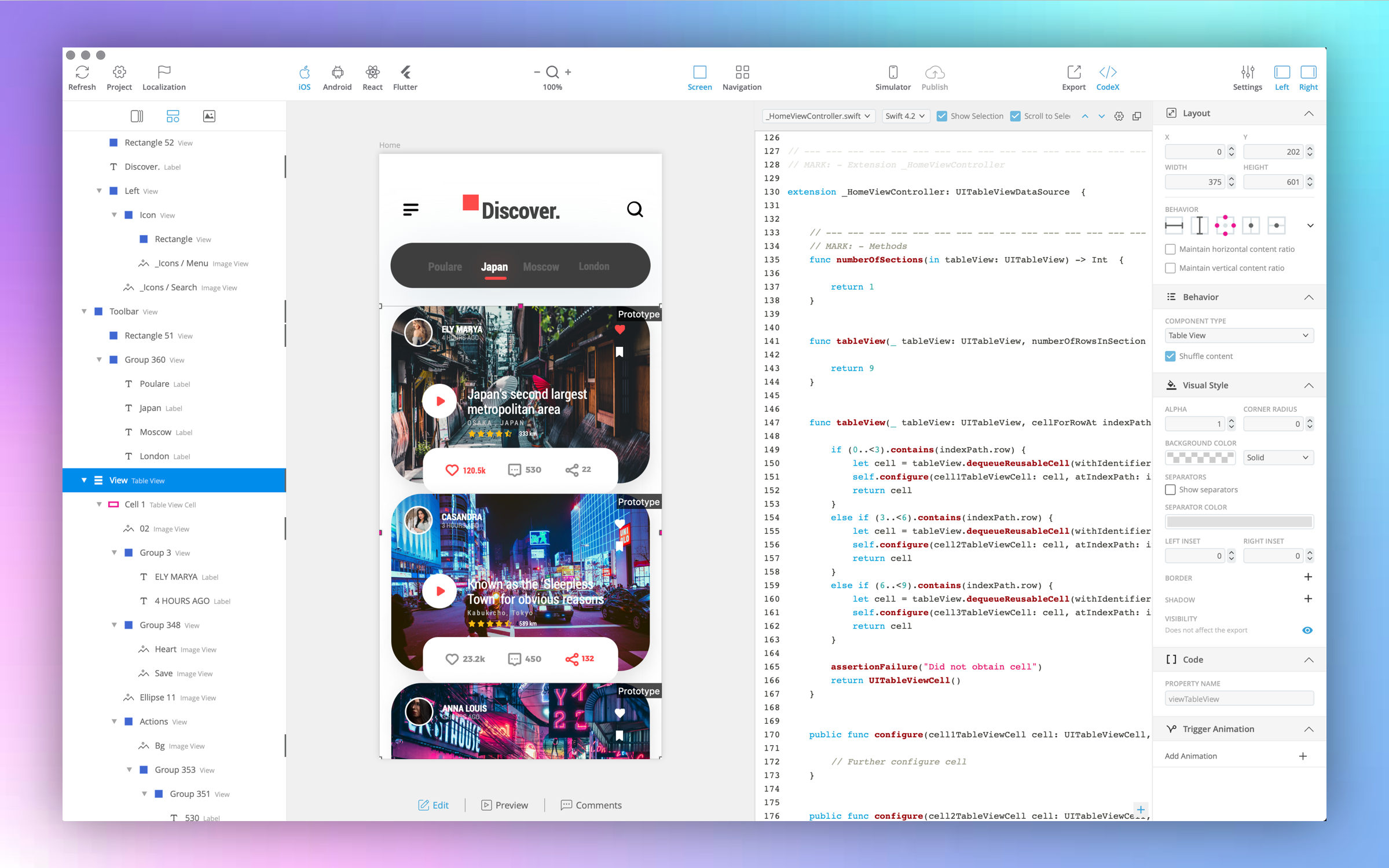Disable the Shuffle content checkbox
The width and height of the screenshot is (1389, 868).
[x=1170, y=356]
